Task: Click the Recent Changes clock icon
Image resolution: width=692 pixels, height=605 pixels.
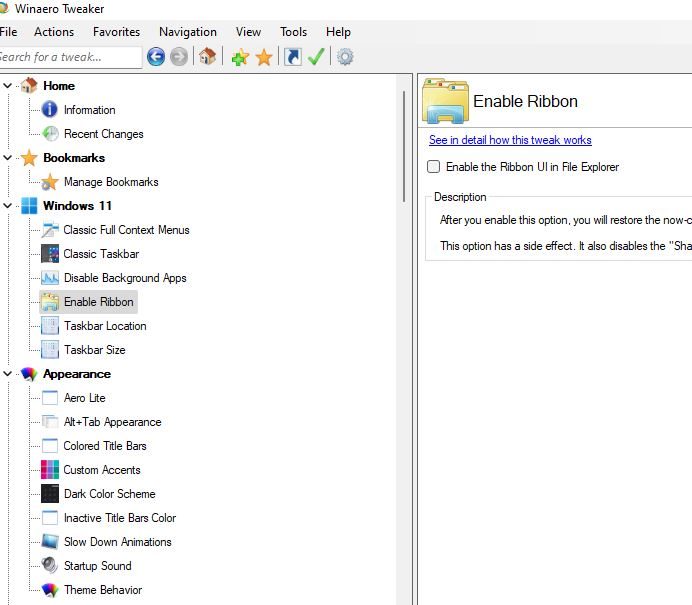Action: tap(50, 134)
